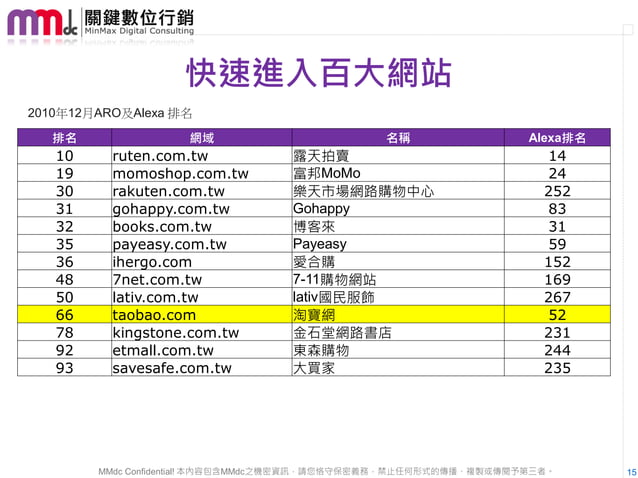The width and height of the screenshot is (638, 478).
Task: Click rank 10 in the ruten row
Action: (x=64, y=156)
